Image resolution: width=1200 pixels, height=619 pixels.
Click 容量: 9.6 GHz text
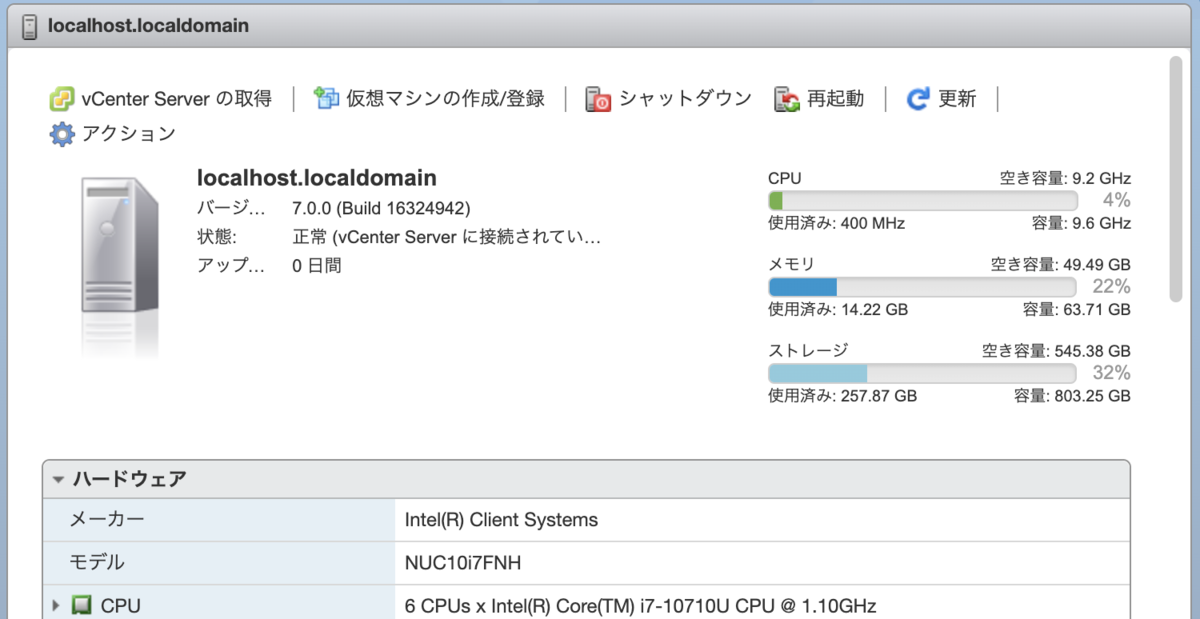1081,223
